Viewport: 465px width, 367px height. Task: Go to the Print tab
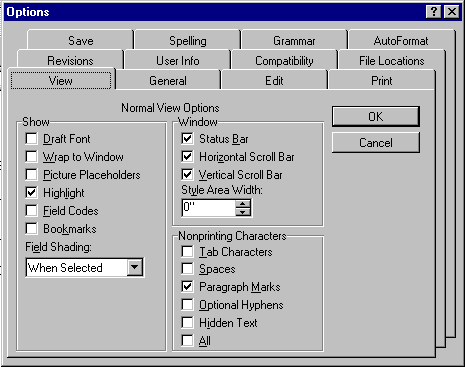(382, 80)
